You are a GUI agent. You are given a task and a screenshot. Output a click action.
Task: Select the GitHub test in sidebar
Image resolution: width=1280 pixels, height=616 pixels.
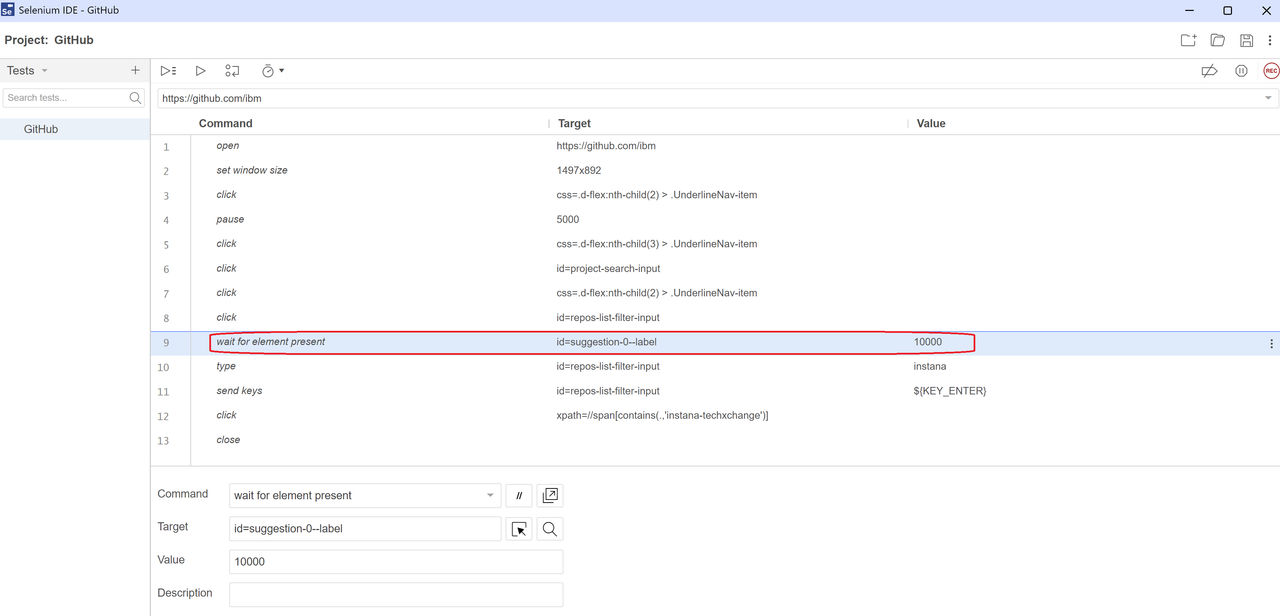(x=75, y=129)
